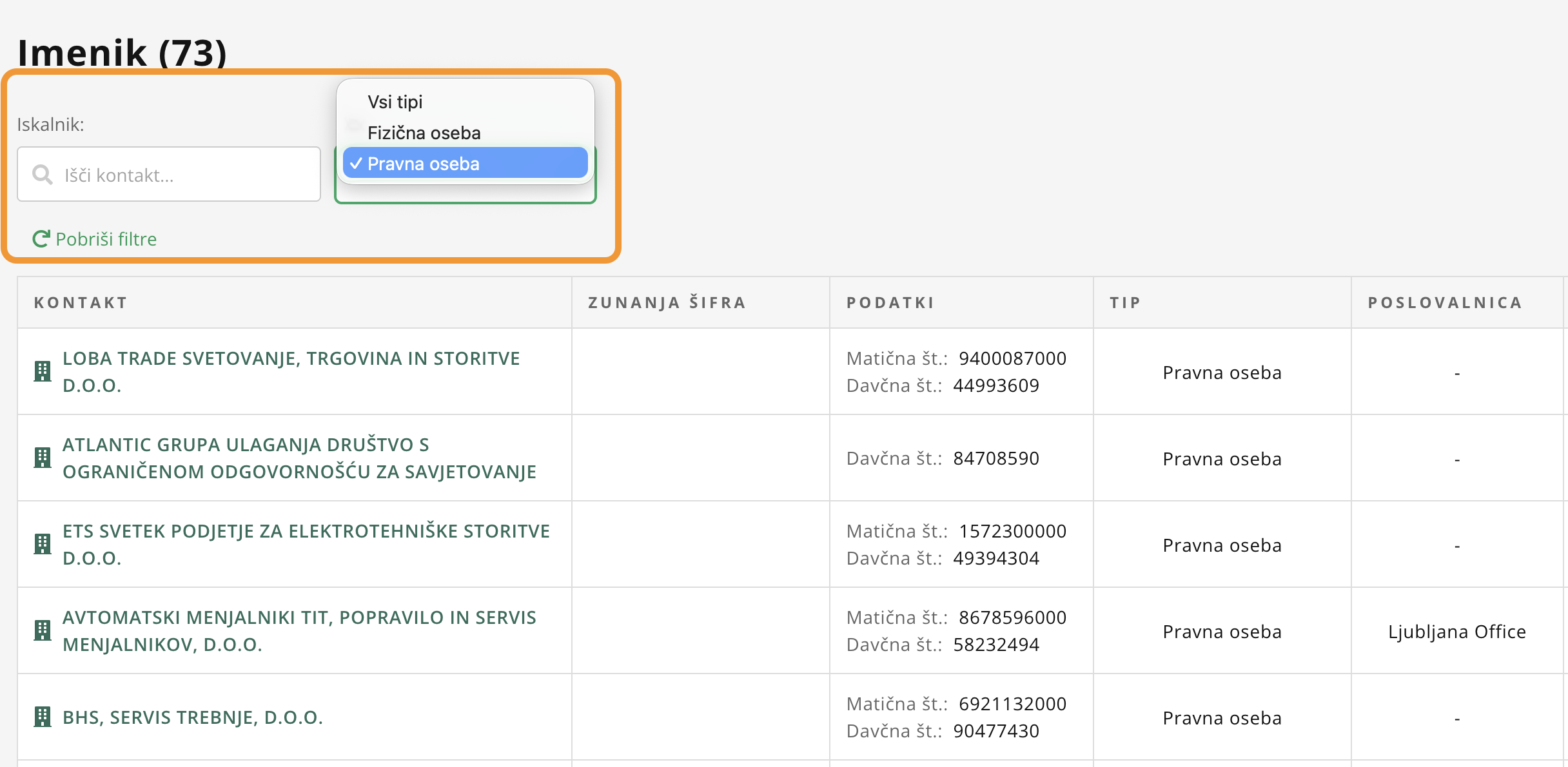Click 'Pobriši filtre' link
Viewport: 1568px width, 767px height.
coord(106,239)
